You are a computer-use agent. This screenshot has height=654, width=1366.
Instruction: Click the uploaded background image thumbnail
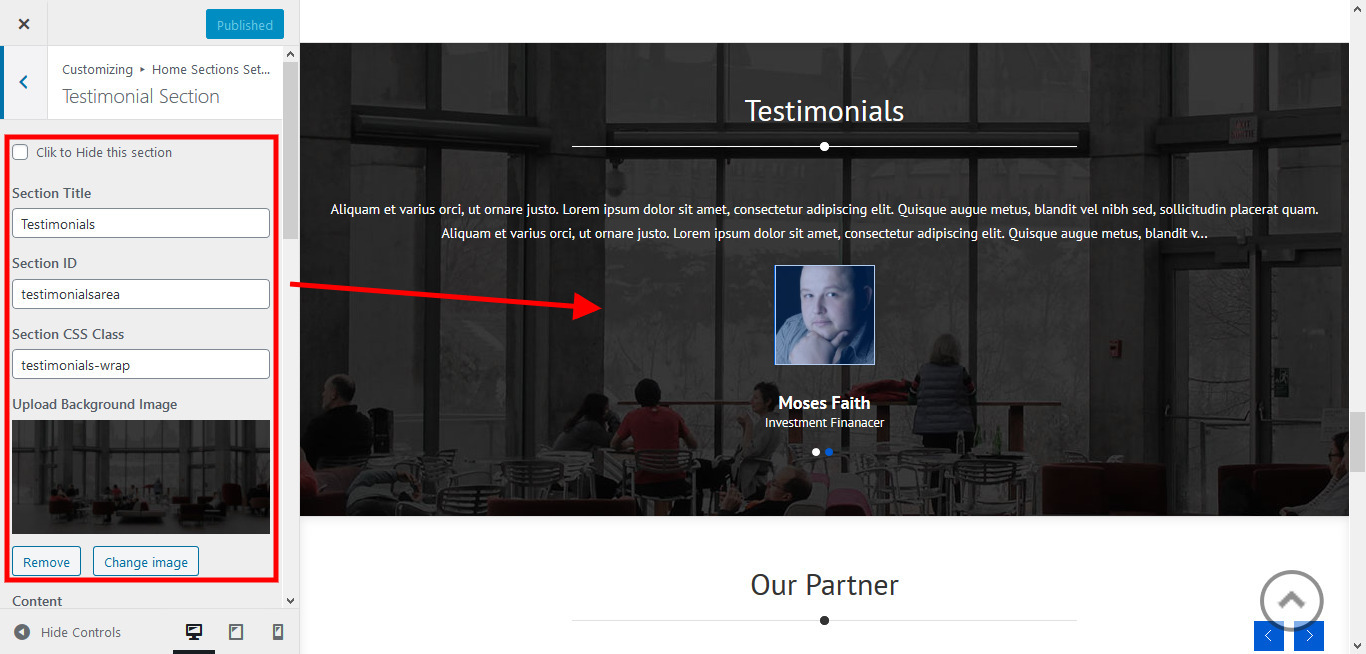pyautogui.click(x=141, y=477)
